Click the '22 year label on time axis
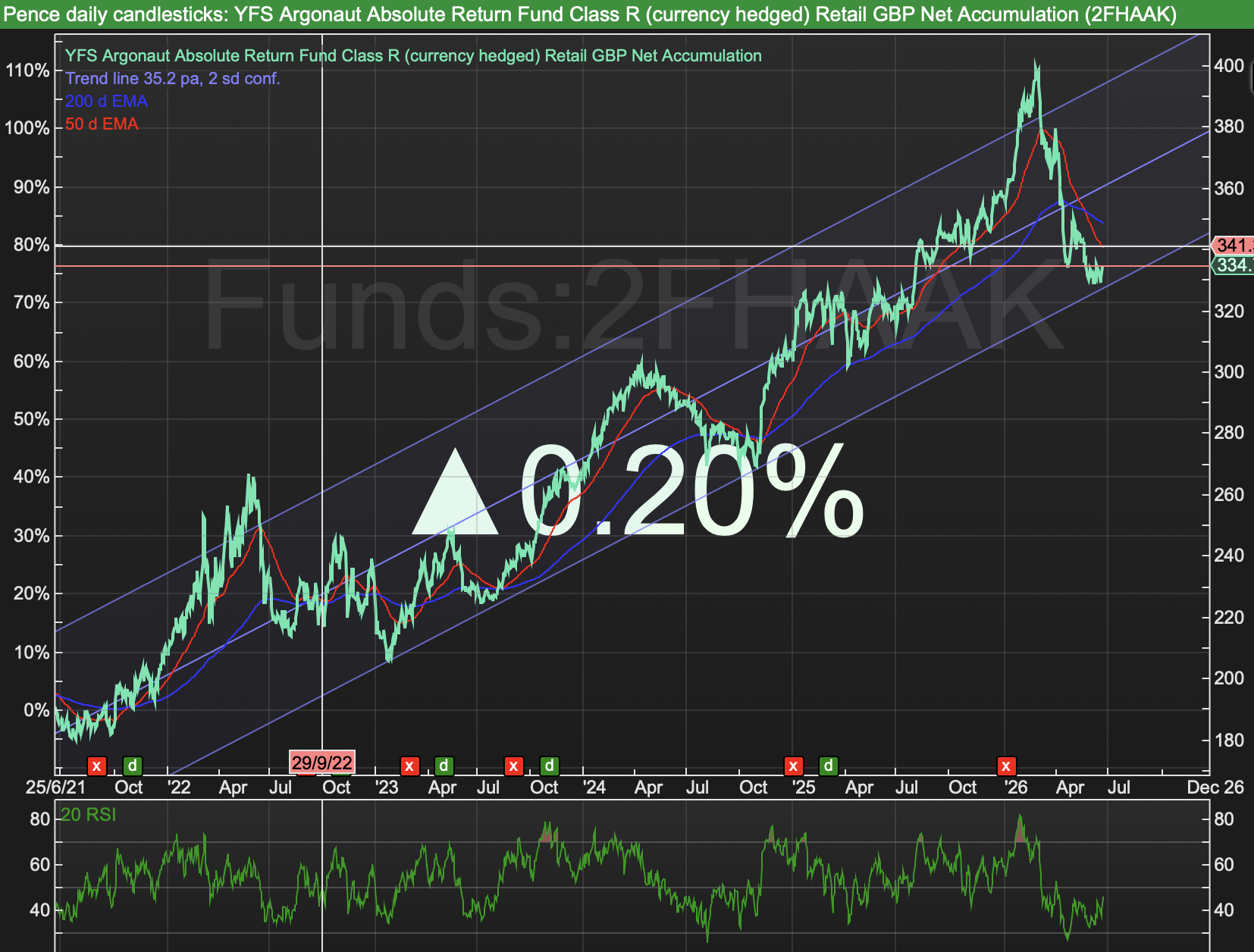The image size is (1254, 952). [x=179, y=788]
